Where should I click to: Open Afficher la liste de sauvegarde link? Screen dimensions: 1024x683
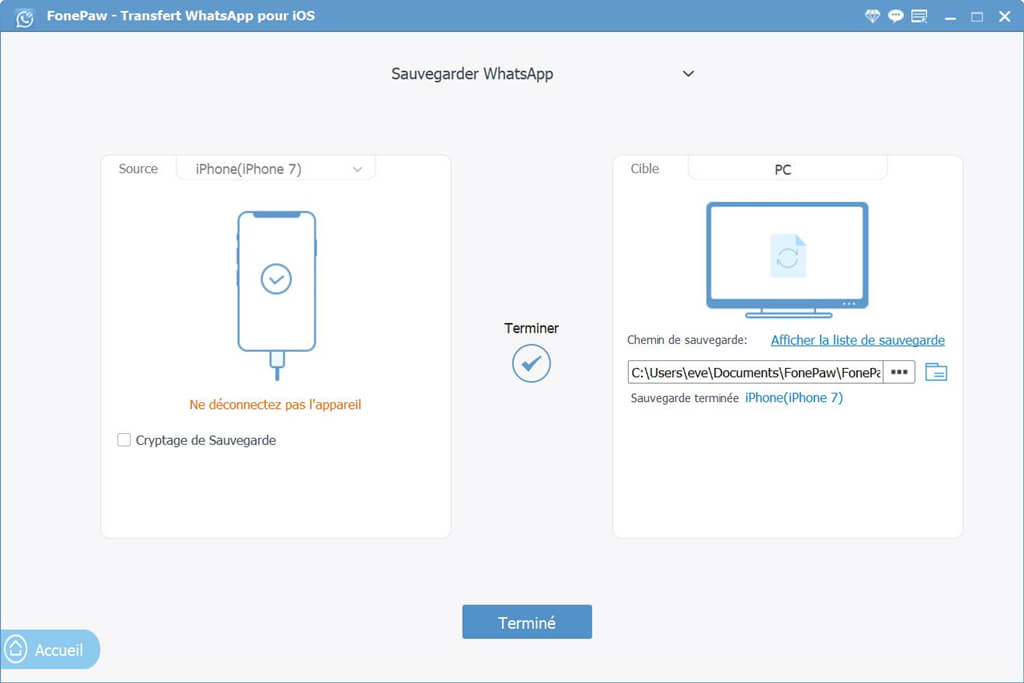coord(857,340)
